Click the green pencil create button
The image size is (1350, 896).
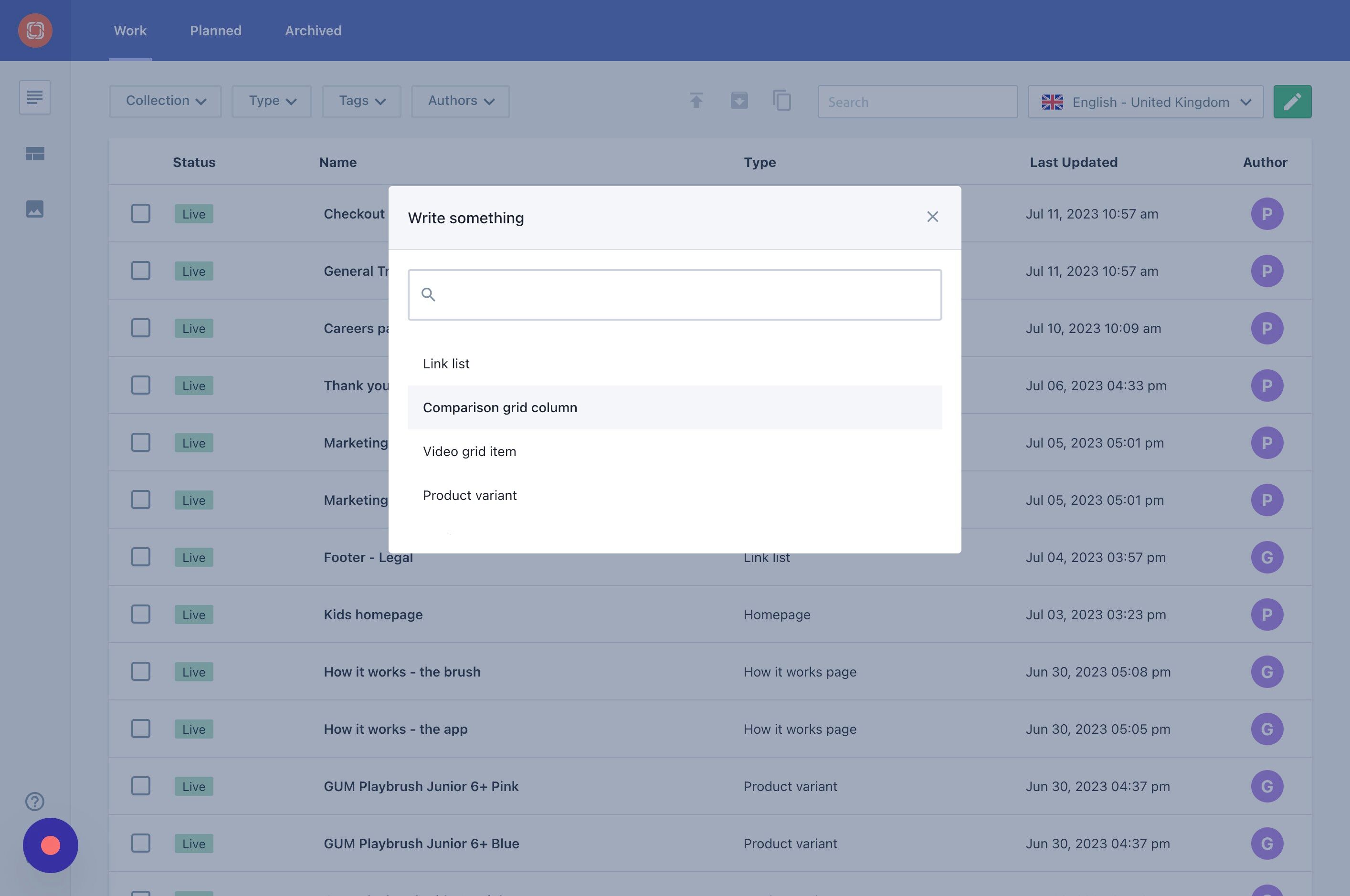coord(1292,102)
